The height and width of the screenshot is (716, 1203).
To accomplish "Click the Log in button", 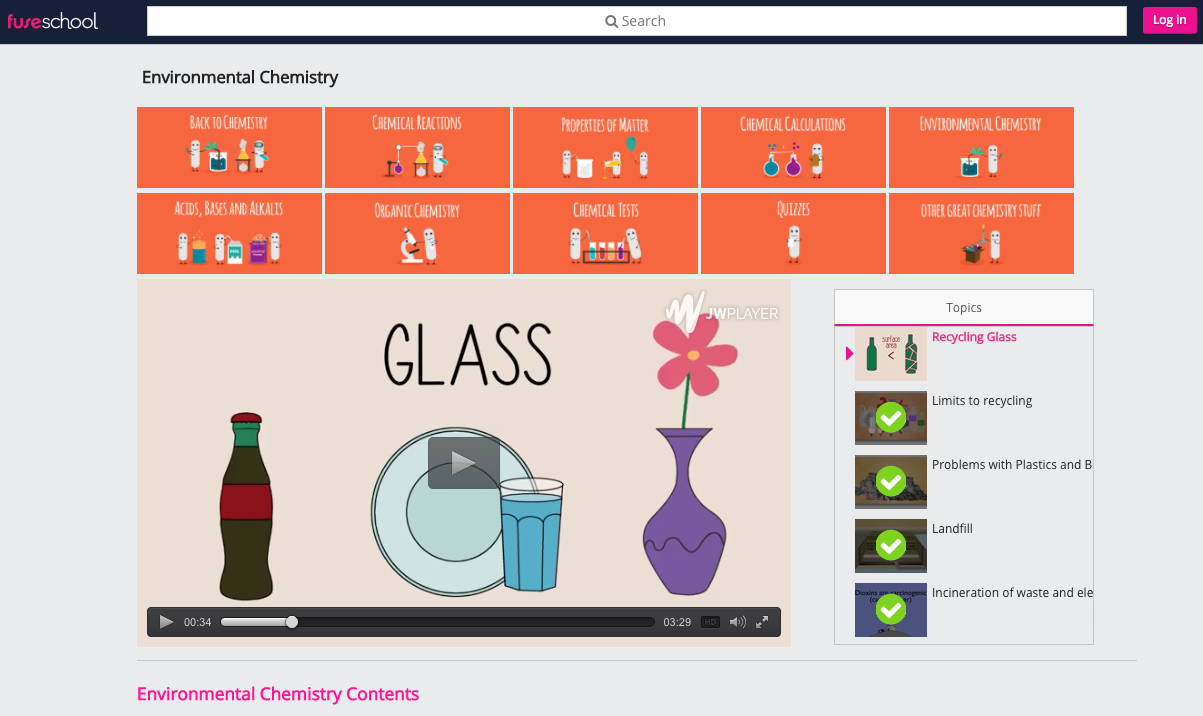I will [x=1168, y=20].
